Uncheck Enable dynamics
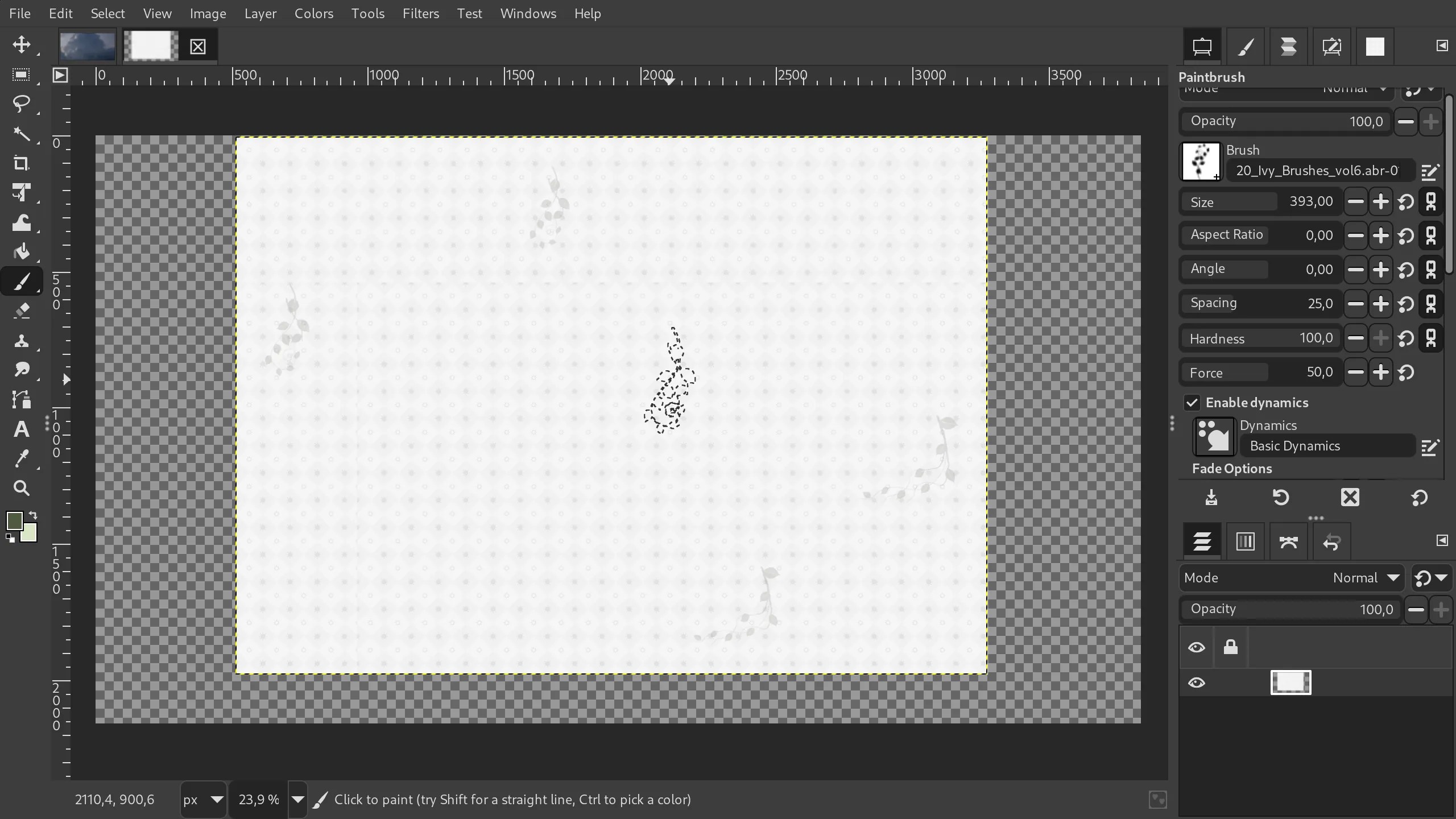The width and height of the screenshot is (1456, 819). [x=1192, y=402]
